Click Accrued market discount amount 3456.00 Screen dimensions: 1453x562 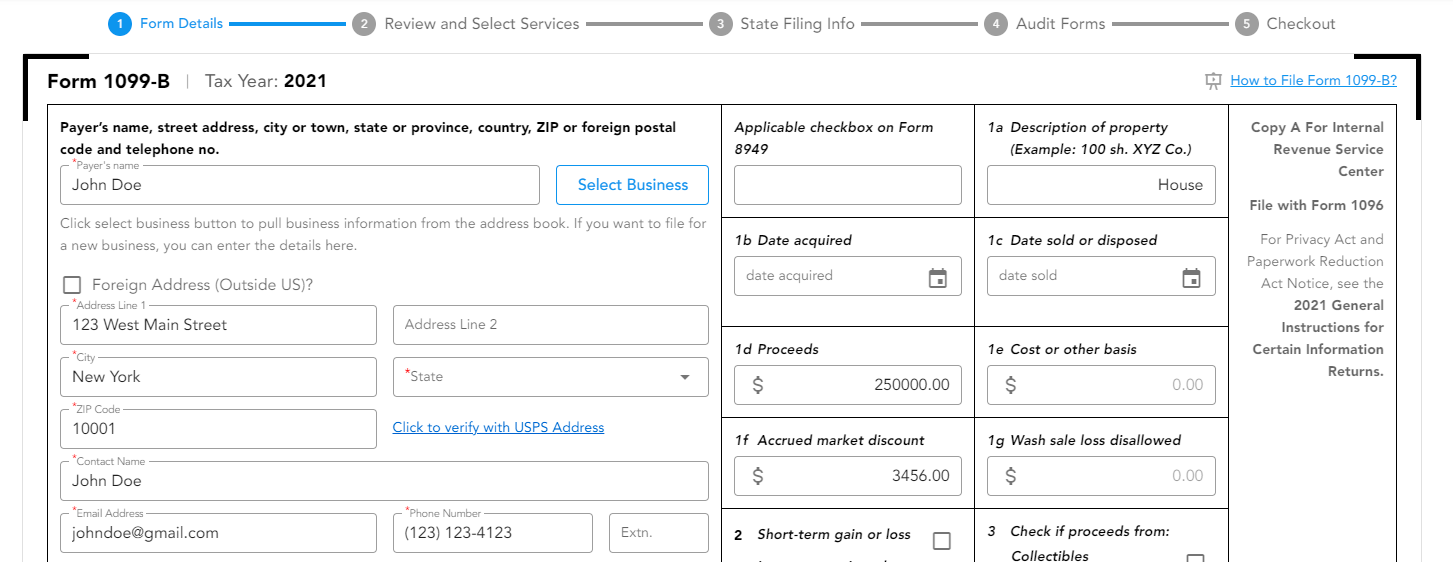pos(848,476)
